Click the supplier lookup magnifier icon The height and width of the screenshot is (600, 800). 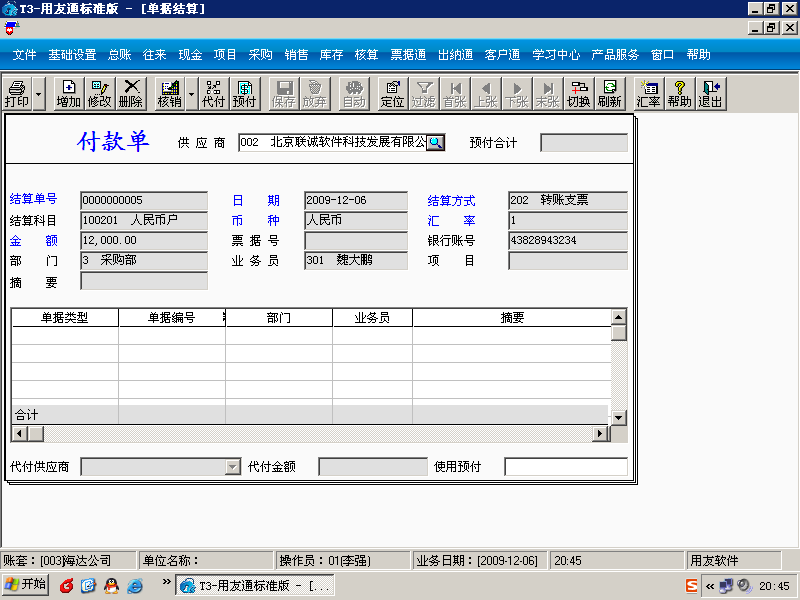point(435,142)
